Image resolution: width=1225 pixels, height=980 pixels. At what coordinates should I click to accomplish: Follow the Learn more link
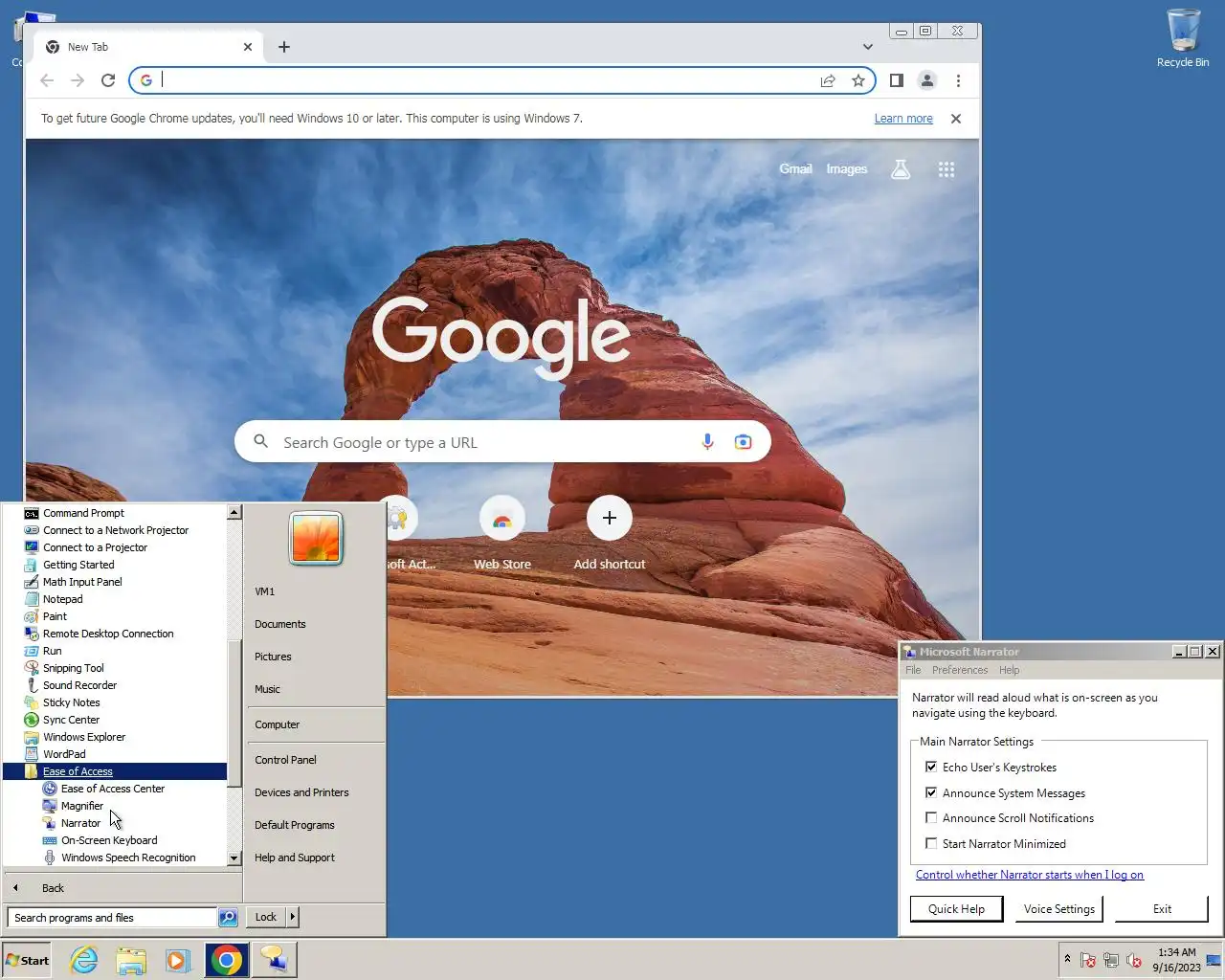click(903, 119)
